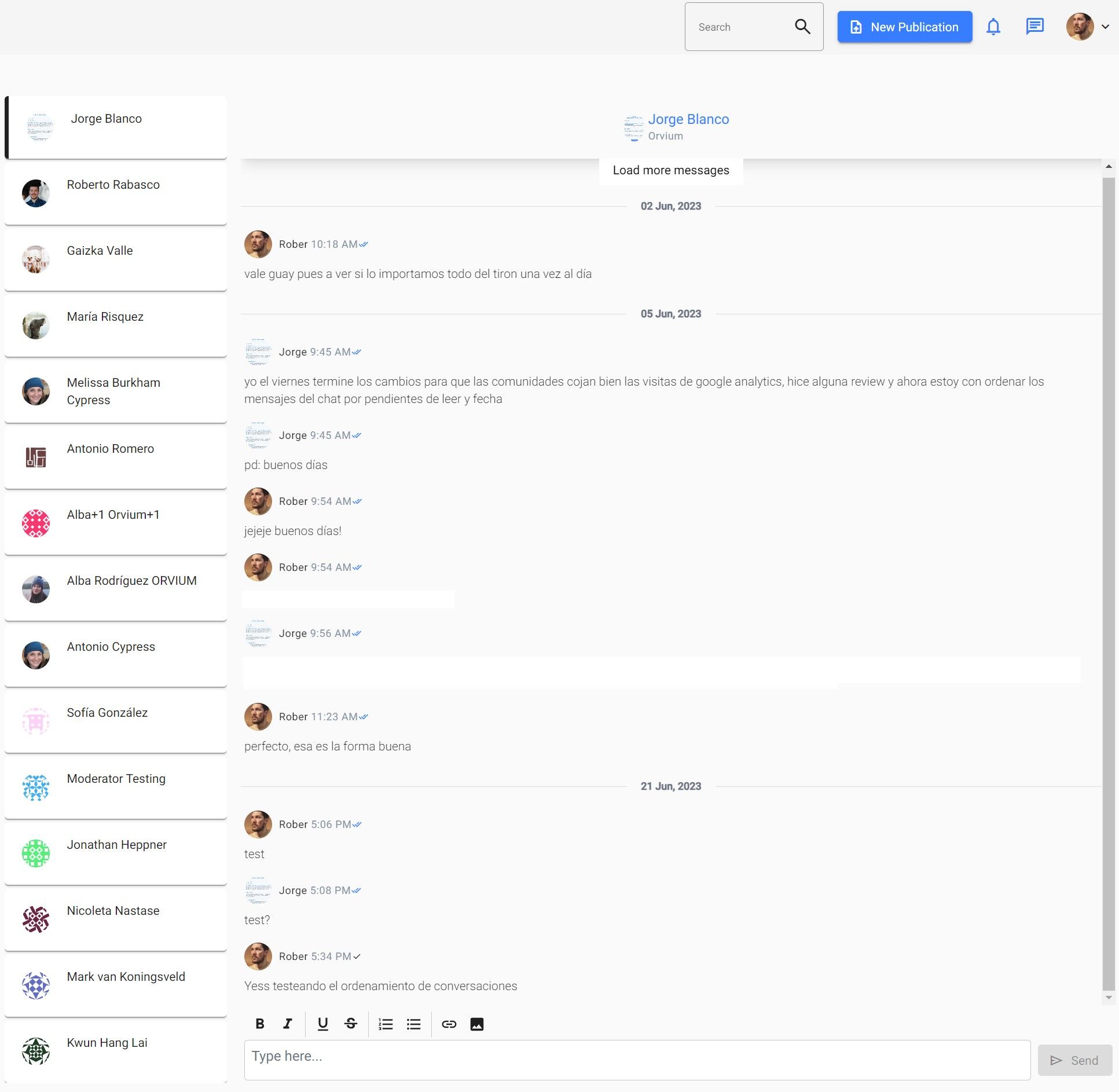This screenshot has height=1092, width=1119.
Task: Click Jorge Blanco avatar in chat header
Action: pos(633,128)
